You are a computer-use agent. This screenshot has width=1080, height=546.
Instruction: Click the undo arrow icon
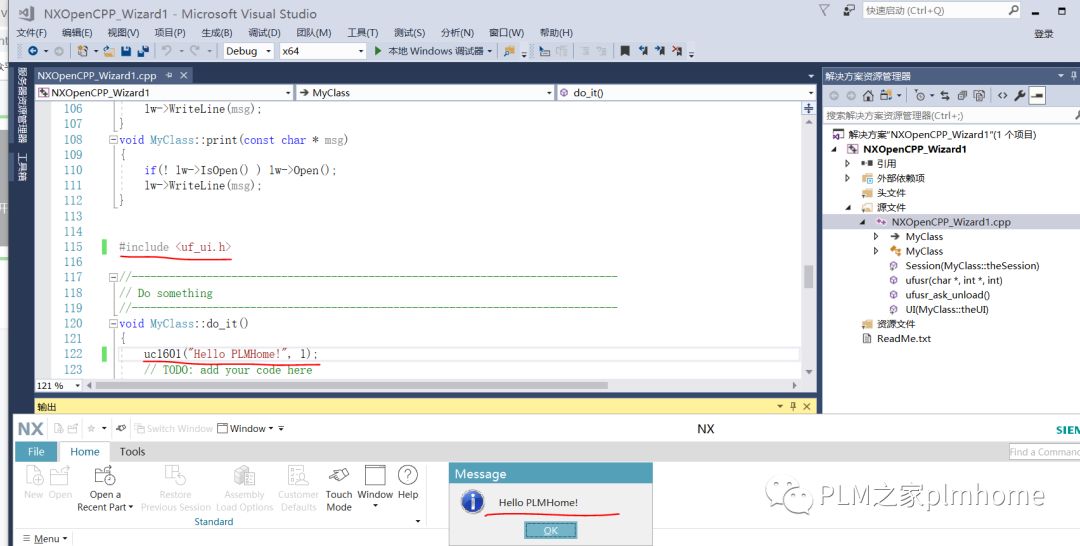(x=167, y=51)
